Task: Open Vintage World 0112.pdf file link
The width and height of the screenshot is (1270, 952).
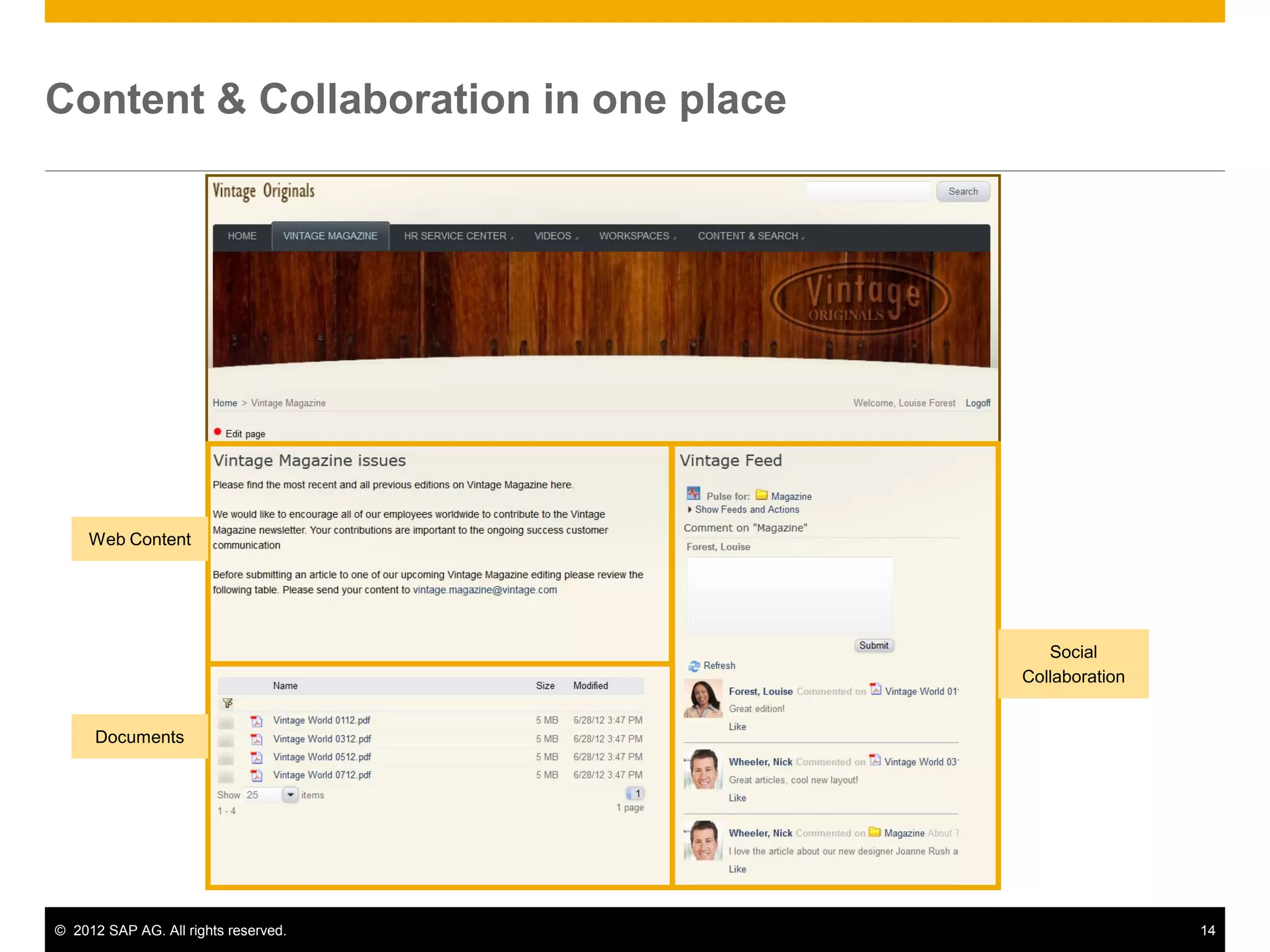Action: [322, 720]
